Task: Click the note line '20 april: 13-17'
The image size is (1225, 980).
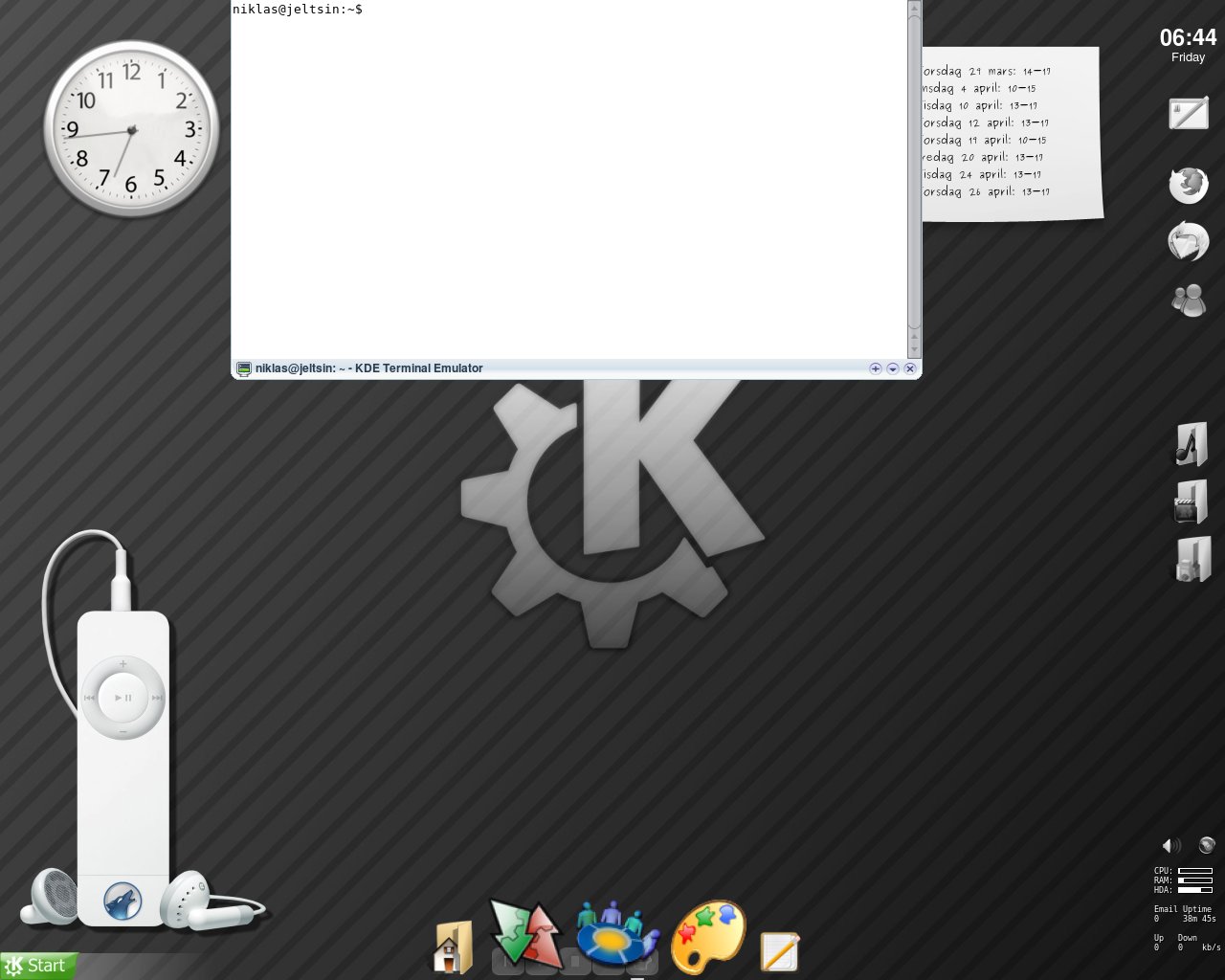Action: click(1002, 157)
